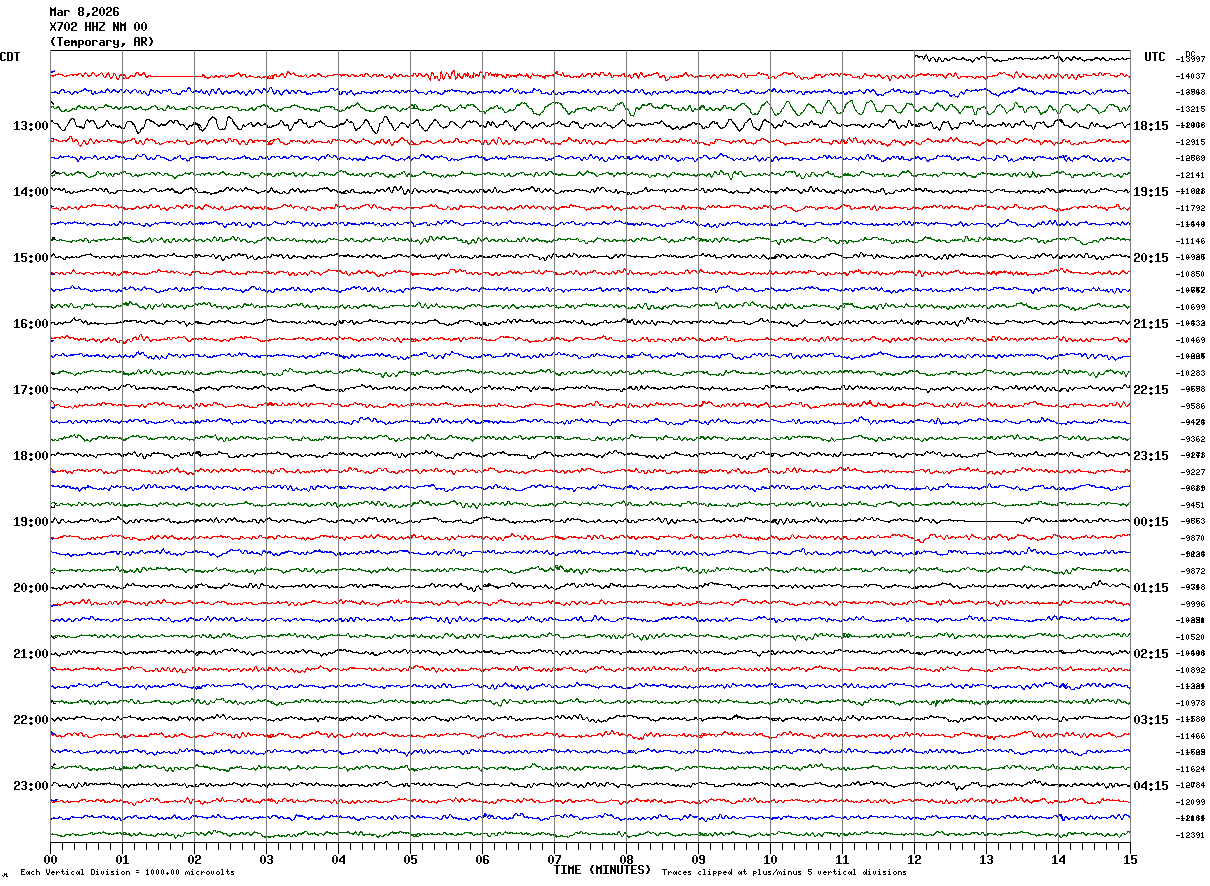The width and height of the screenshot is (1210, 886).
Task: Click the "01" minute axis label
Action: pyautogui.click(x=122, y=859)
